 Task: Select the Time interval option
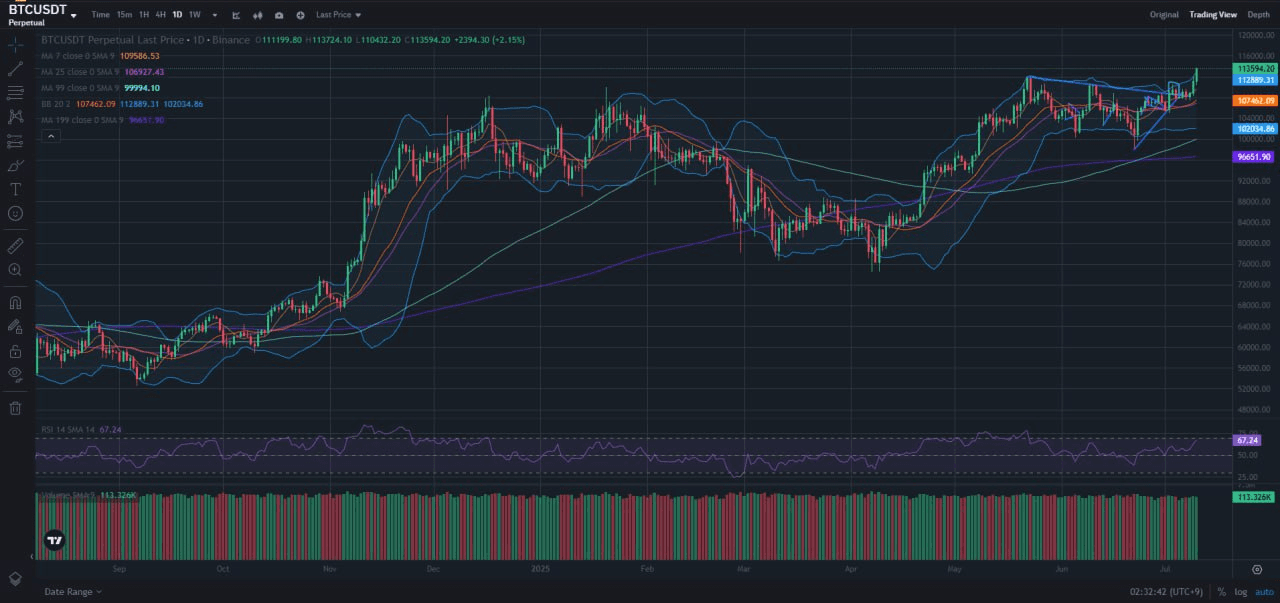pos(100,15)
